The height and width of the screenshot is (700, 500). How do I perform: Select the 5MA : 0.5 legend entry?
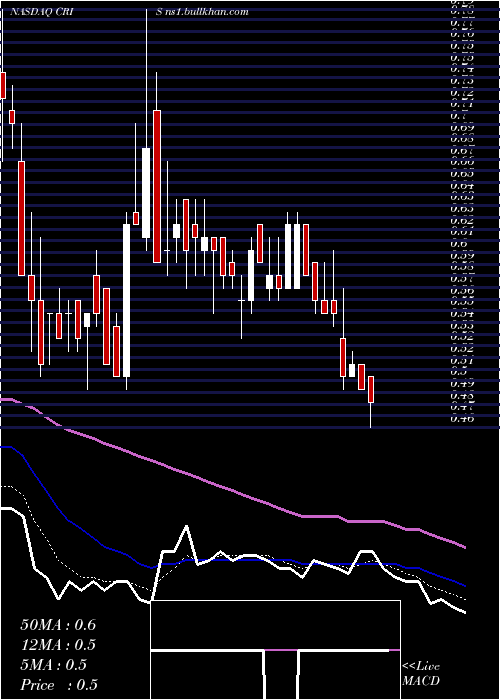click(x=54, y=665)
